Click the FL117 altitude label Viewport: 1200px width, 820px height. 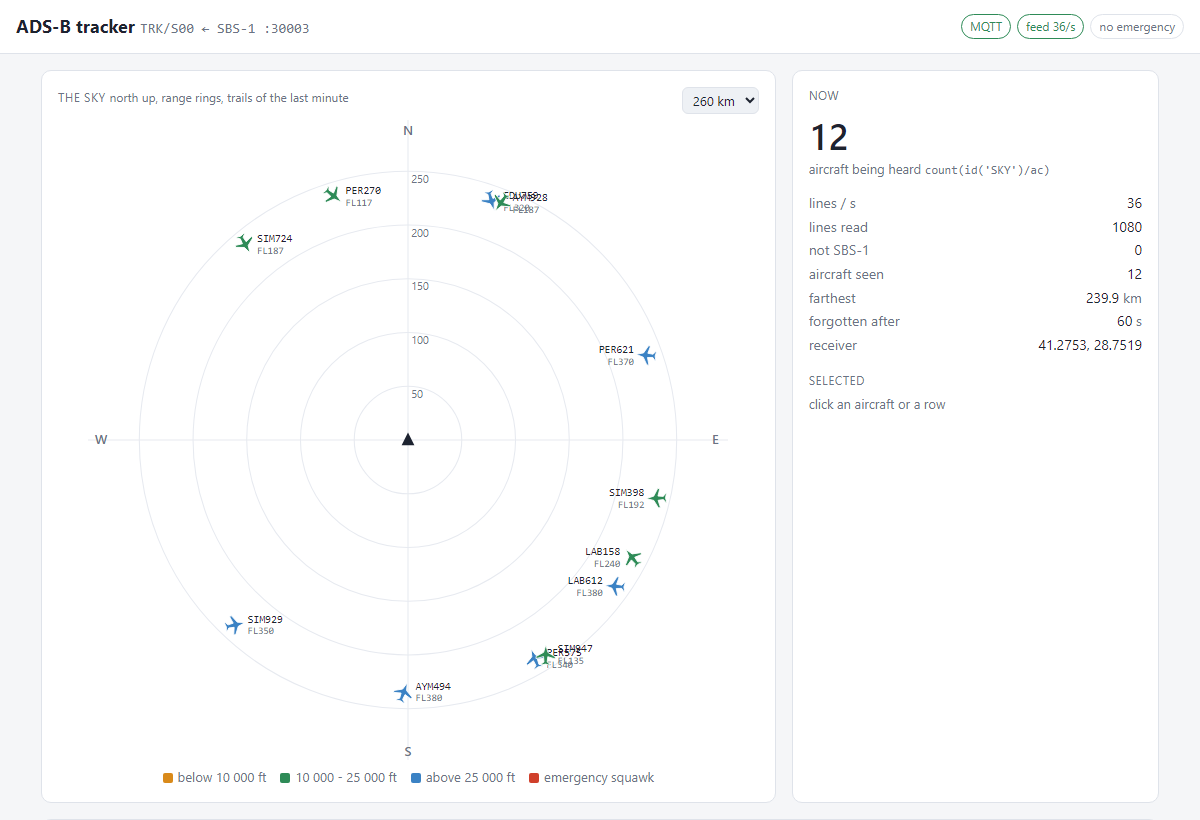tap(359, 203)
